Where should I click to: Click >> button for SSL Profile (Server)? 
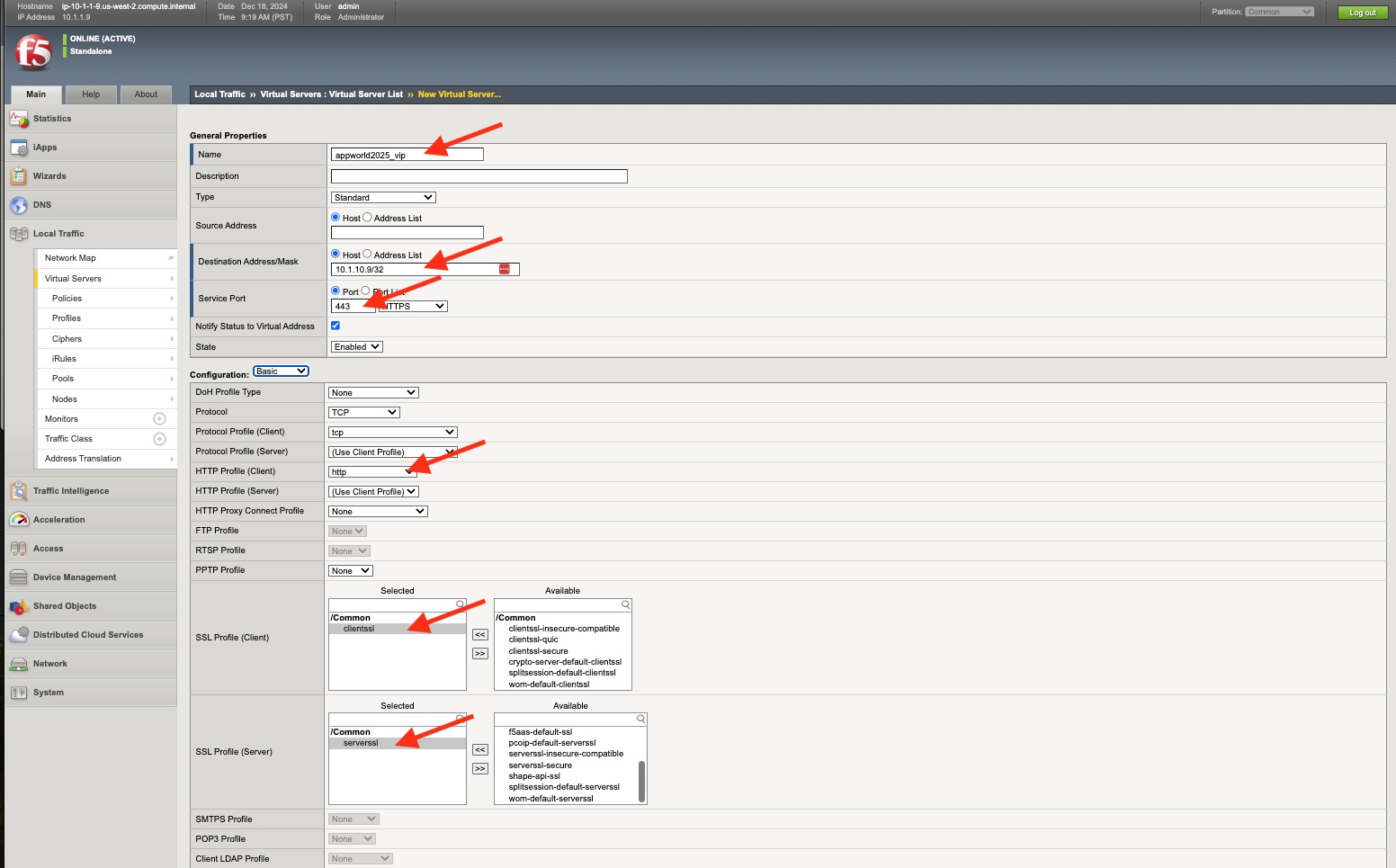[480, 769]
